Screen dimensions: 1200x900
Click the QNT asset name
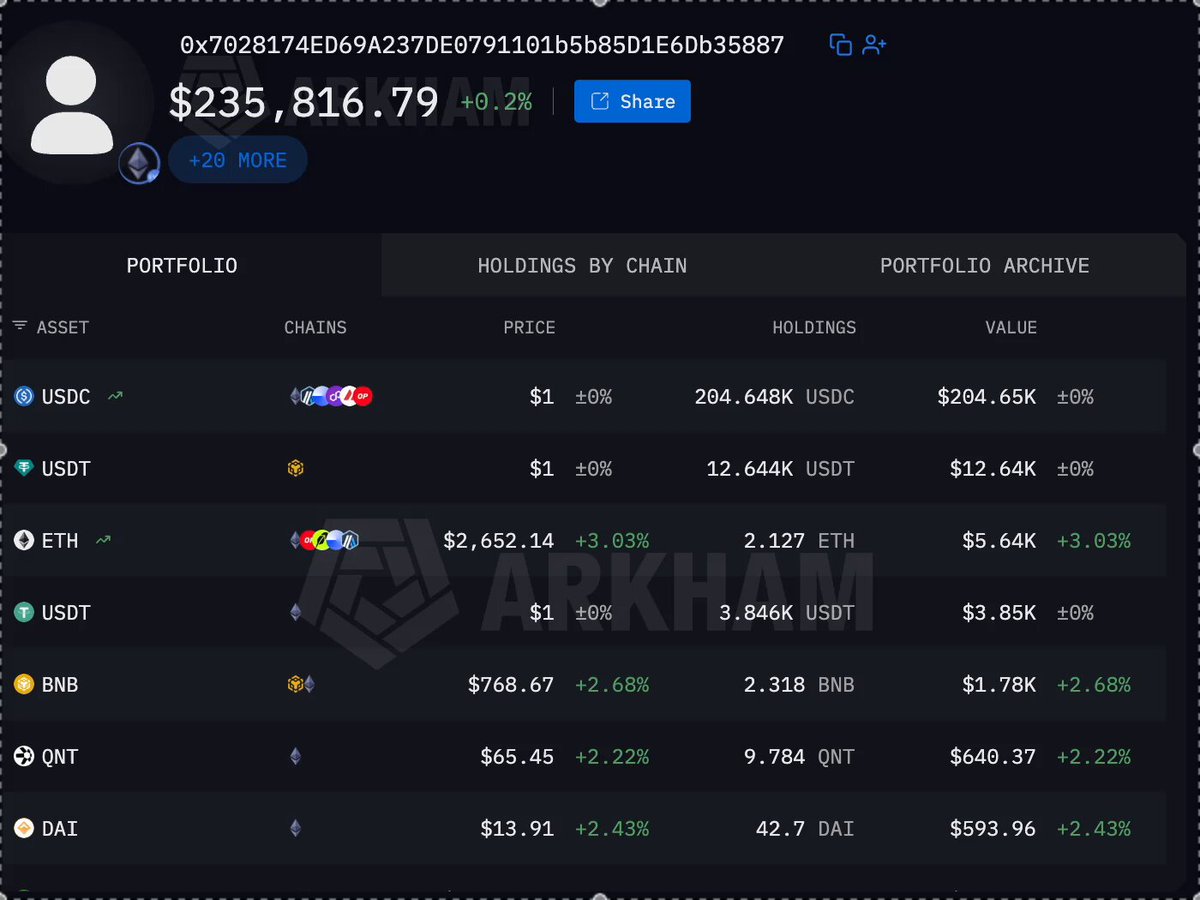60,757
